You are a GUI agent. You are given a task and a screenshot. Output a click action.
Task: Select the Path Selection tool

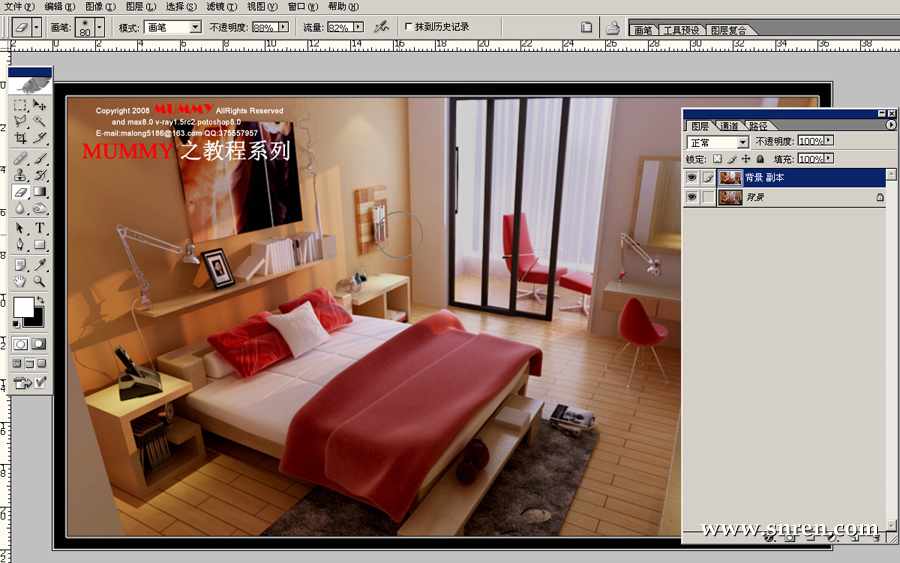coord(21,228)
